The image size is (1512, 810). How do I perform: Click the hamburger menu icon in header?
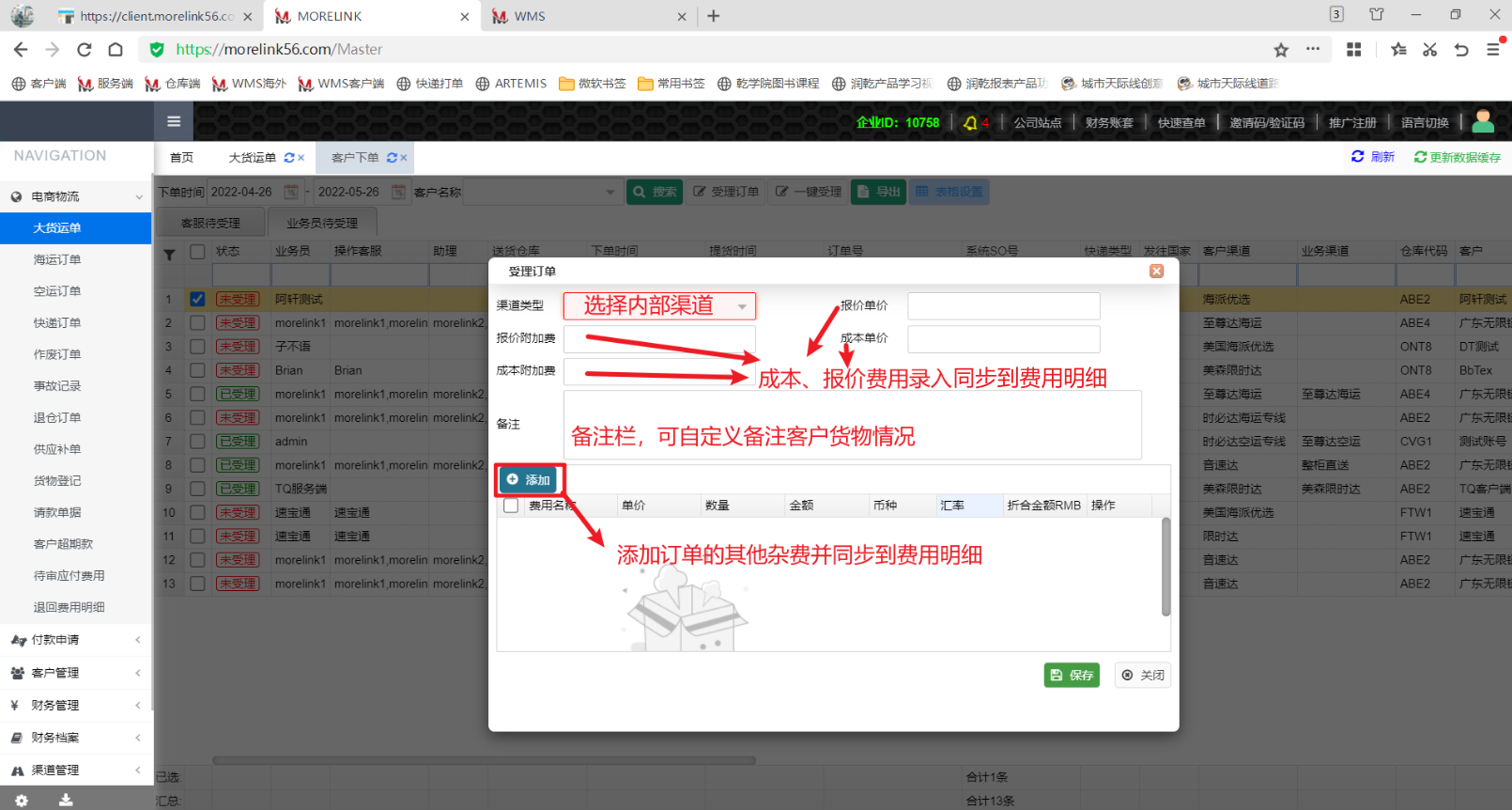tap(174, 121)
